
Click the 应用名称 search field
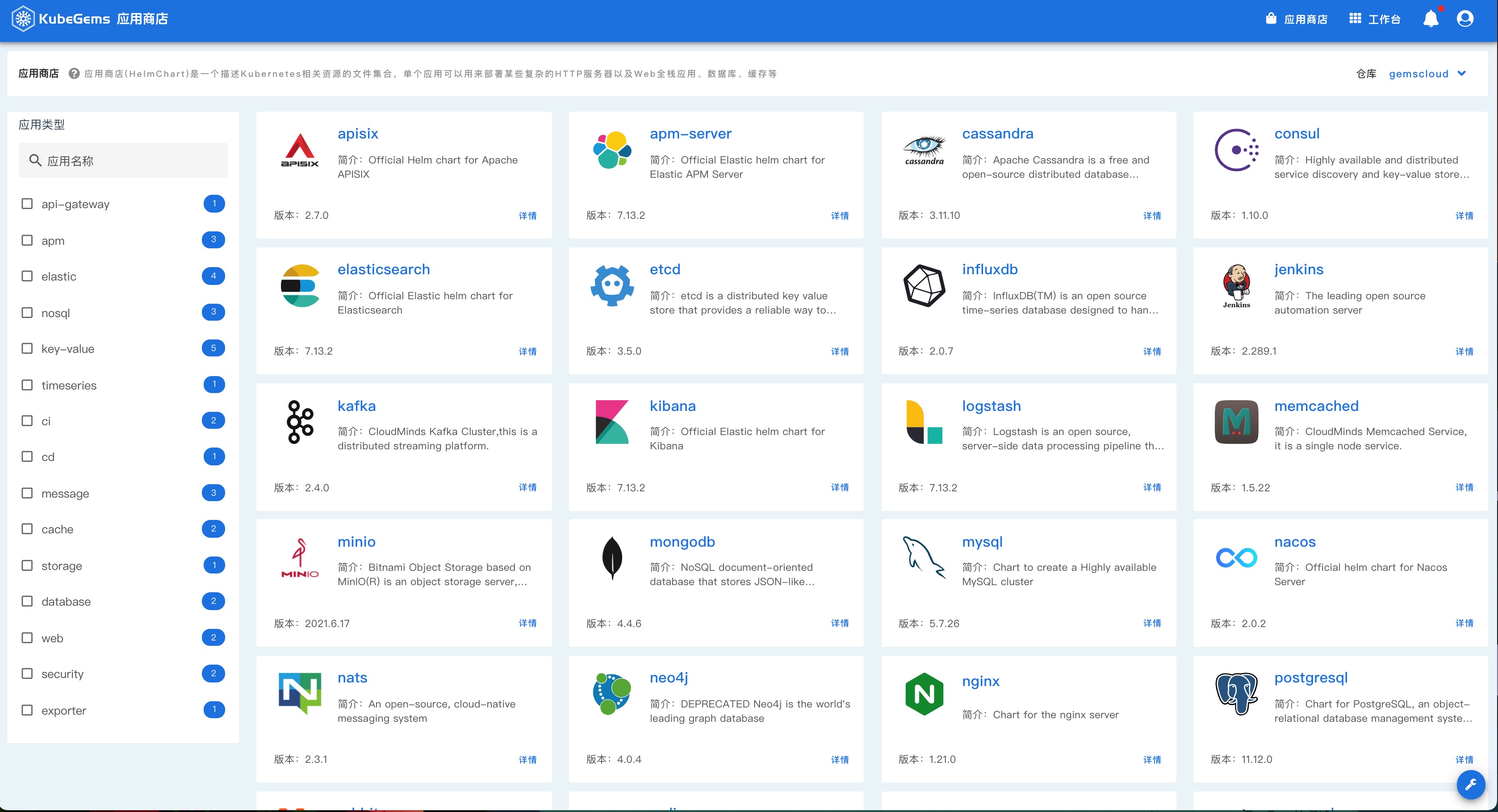pyautogui.click(x=123, y=160)
